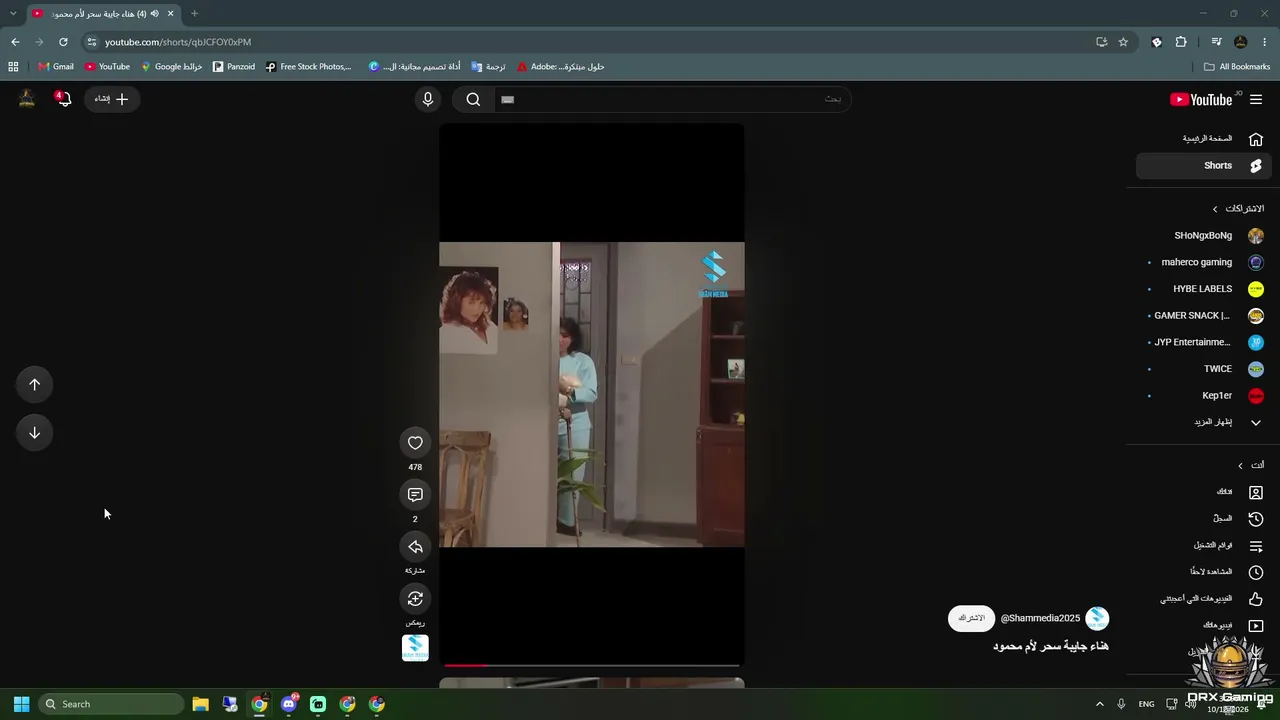1280x720 pixels.
Task: Open the short's sound thumbnail below remix
Action: point(415,648)
